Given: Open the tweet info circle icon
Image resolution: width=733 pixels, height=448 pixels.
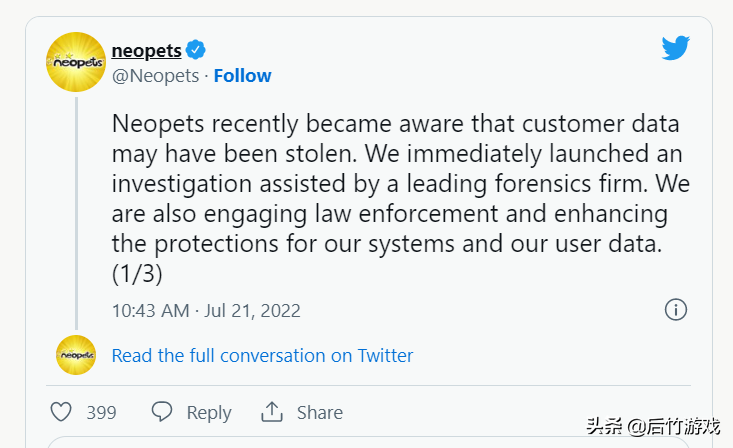Looking at the screenshot, I should click(676, 310).
